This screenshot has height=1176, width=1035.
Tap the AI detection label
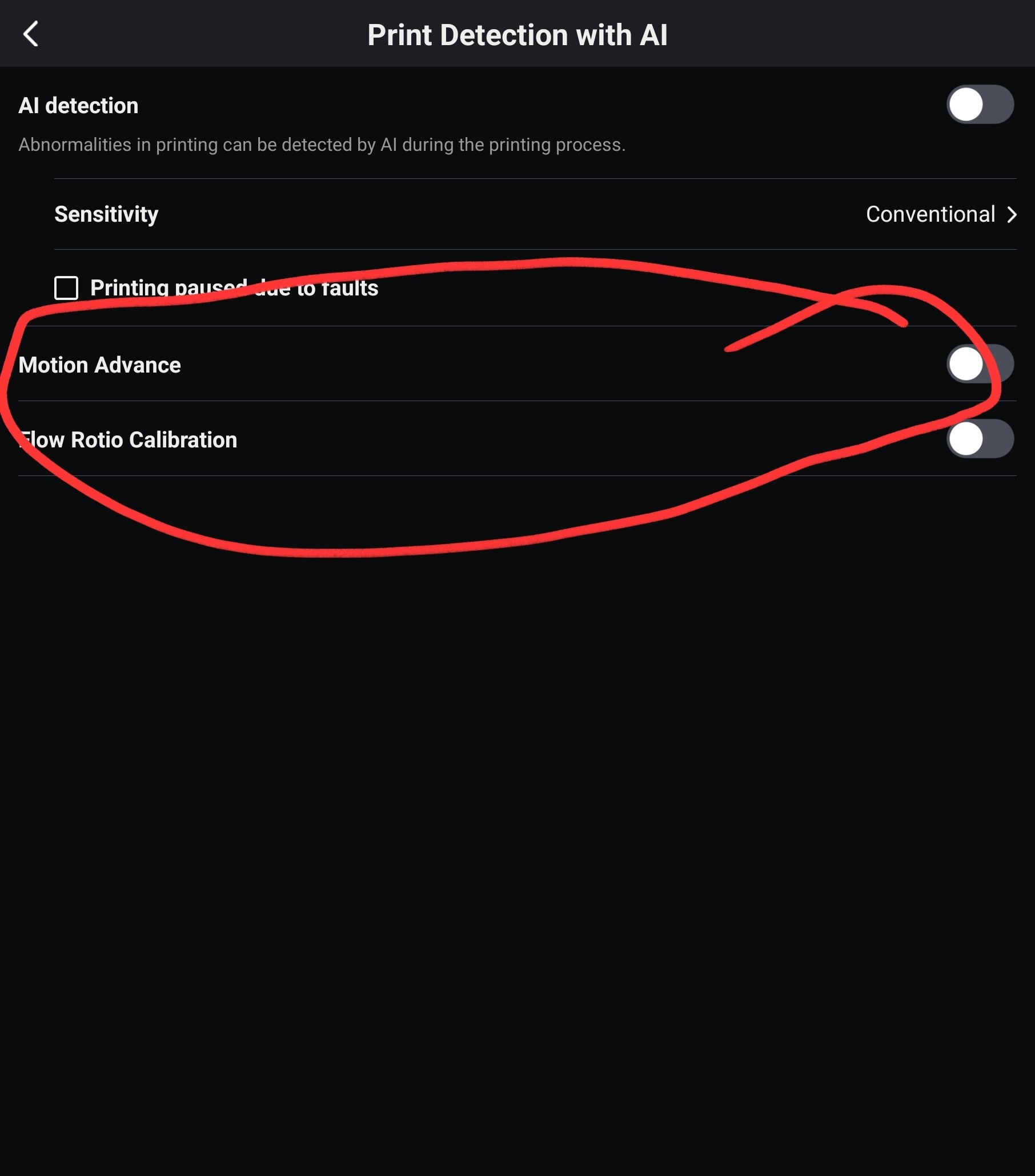[78, 106]
